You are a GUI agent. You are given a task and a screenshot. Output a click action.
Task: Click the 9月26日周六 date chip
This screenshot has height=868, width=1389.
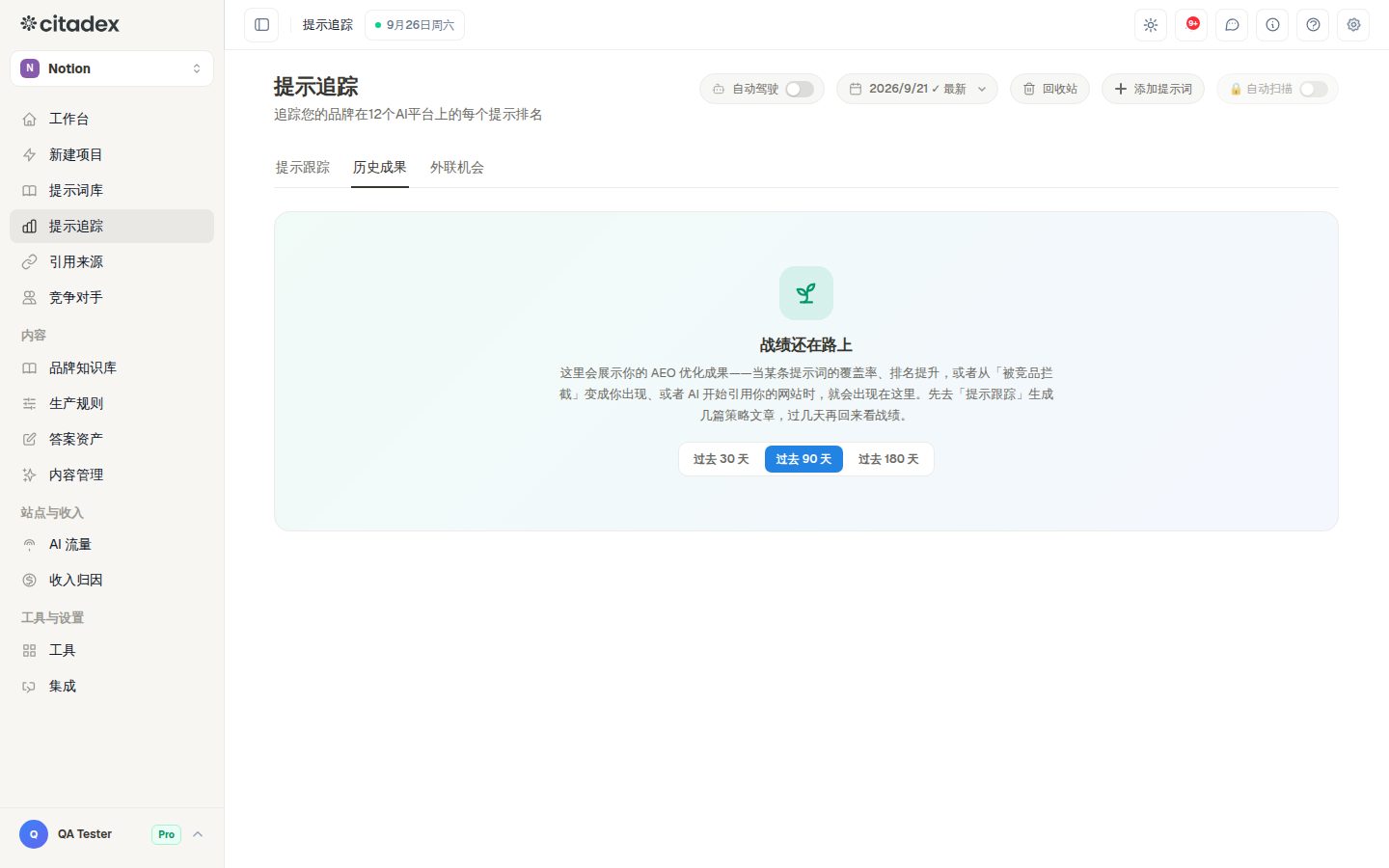tap(415, 25)
